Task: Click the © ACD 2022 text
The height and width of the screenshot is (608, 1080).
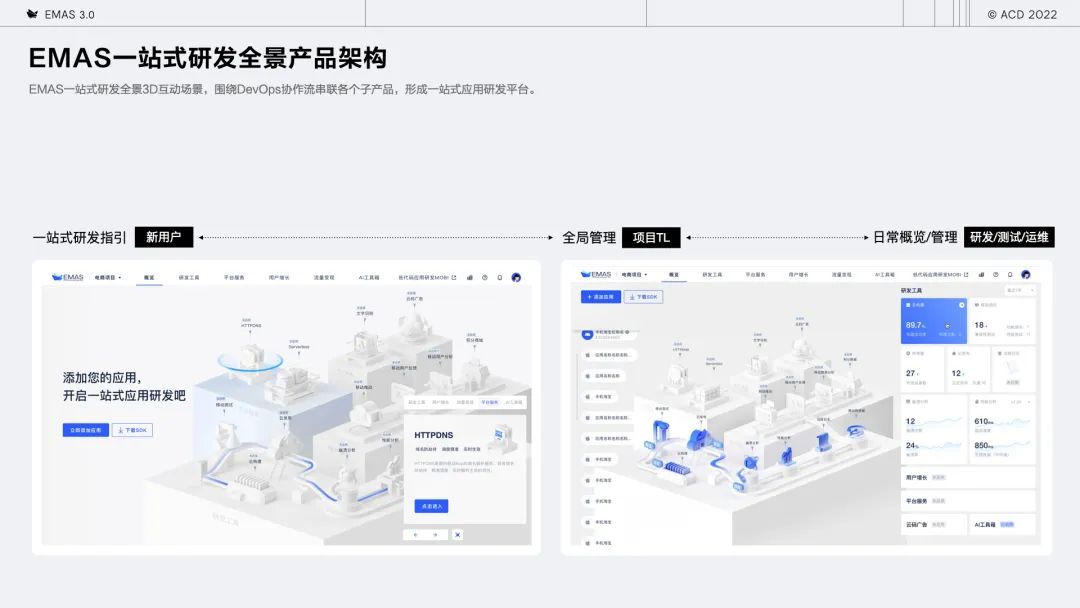Action: point(1022,14)
